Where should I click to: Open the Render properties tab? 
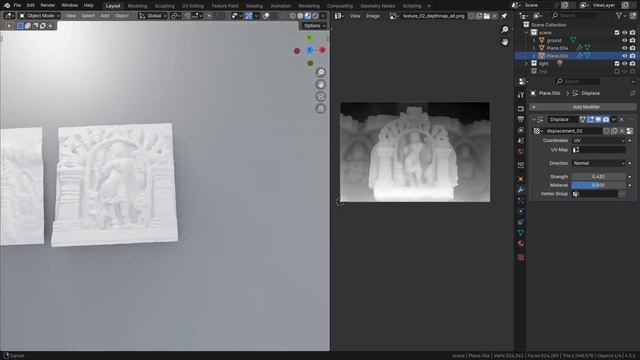click(x=520, y=109)
